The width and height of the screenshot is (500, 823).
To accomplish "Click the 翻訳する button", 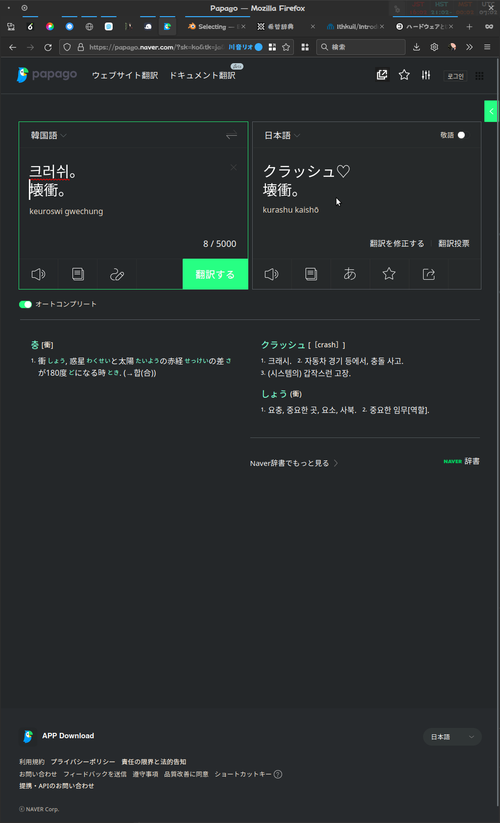I will [x=215, y=274].
